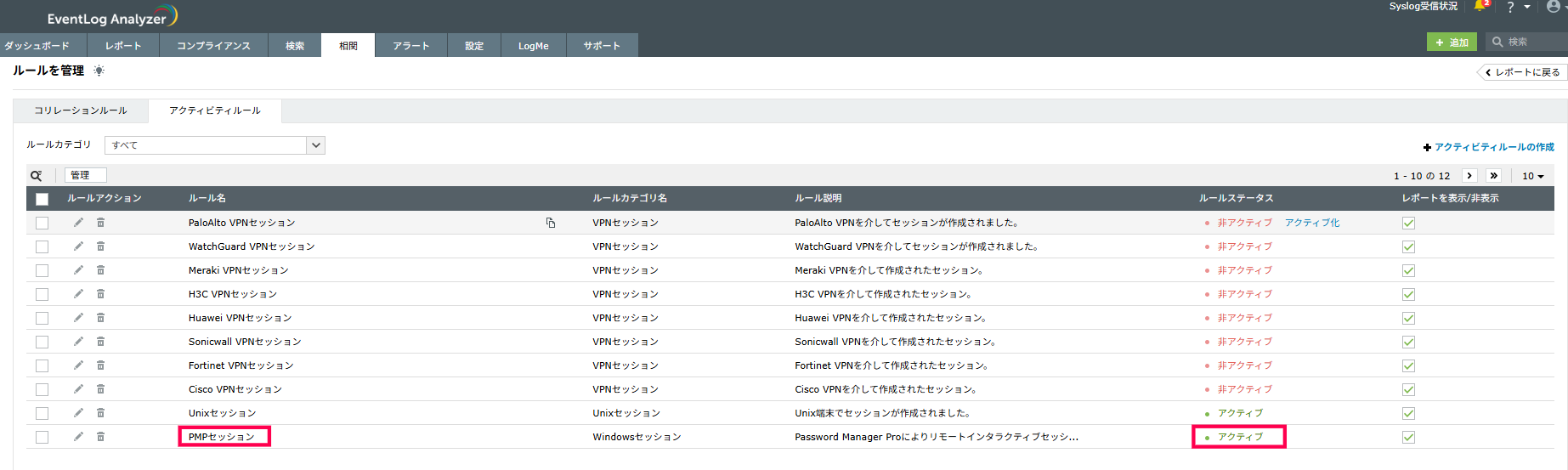1568x470 pixels.
Task: Select the アクティビティルール tab
Action: pos(215,110)
